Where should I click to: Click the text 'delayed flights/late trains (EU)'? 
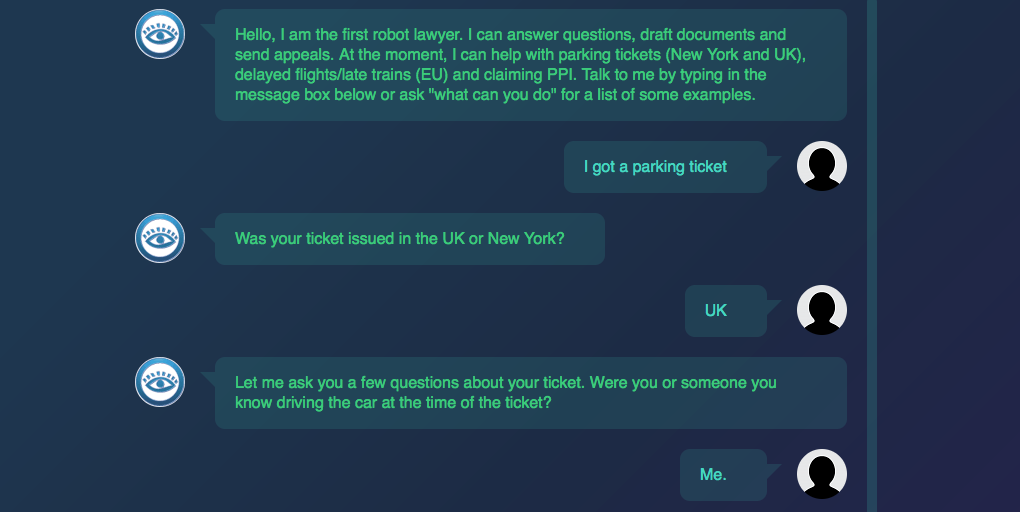point(342,75)
